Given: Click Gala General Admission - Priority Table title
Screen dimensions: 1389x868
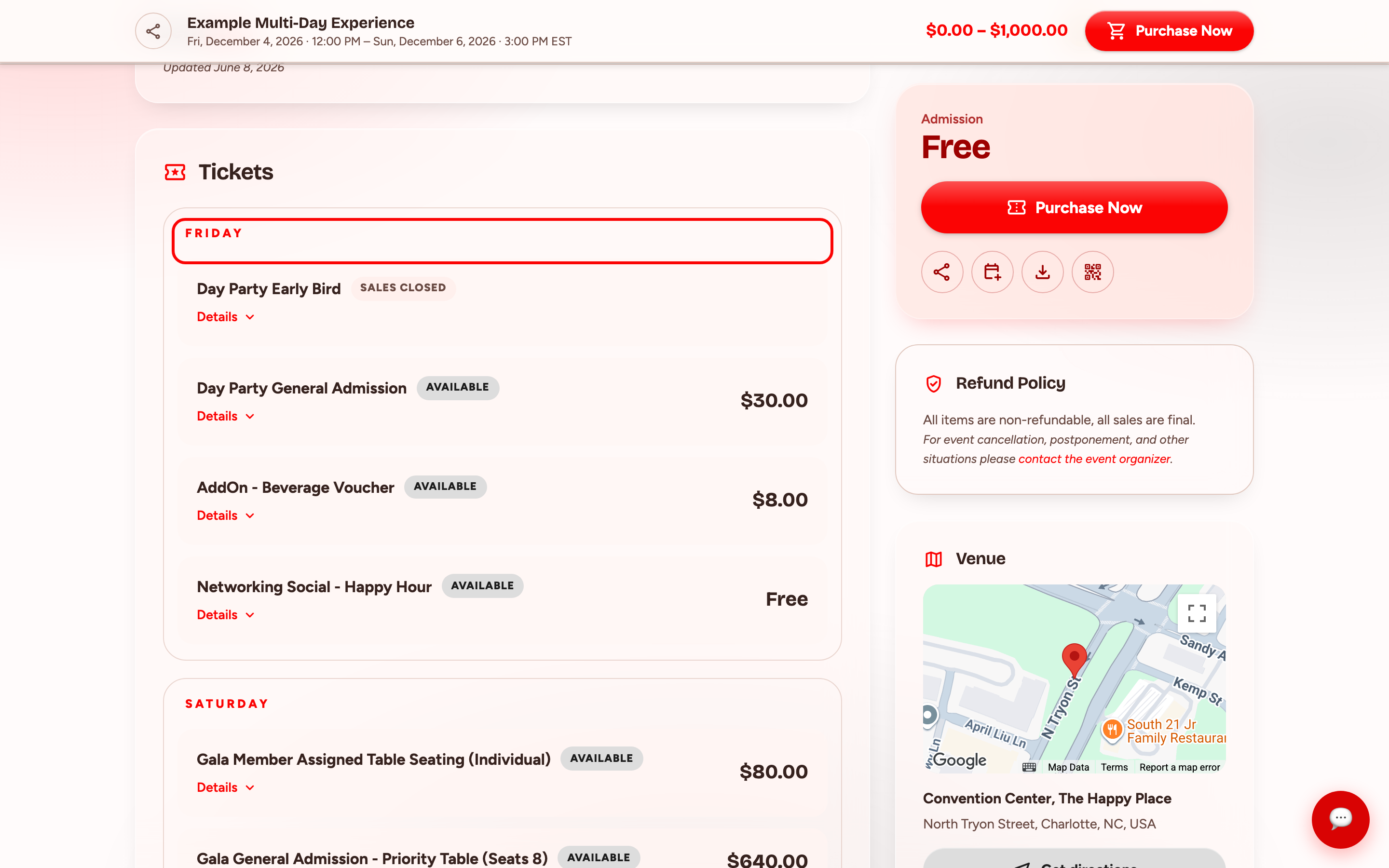Looking at the screenshot, I should point(372,859).
